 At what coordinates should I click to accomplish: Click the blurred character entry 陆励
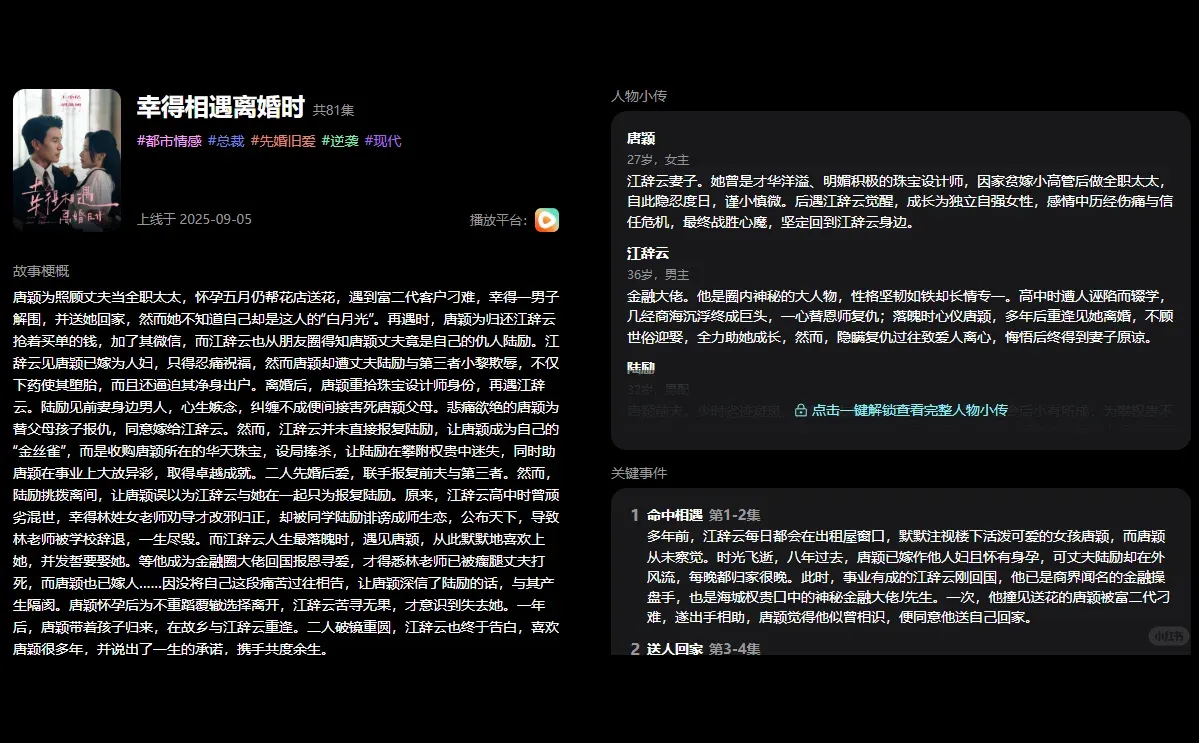tap(640, 369)
